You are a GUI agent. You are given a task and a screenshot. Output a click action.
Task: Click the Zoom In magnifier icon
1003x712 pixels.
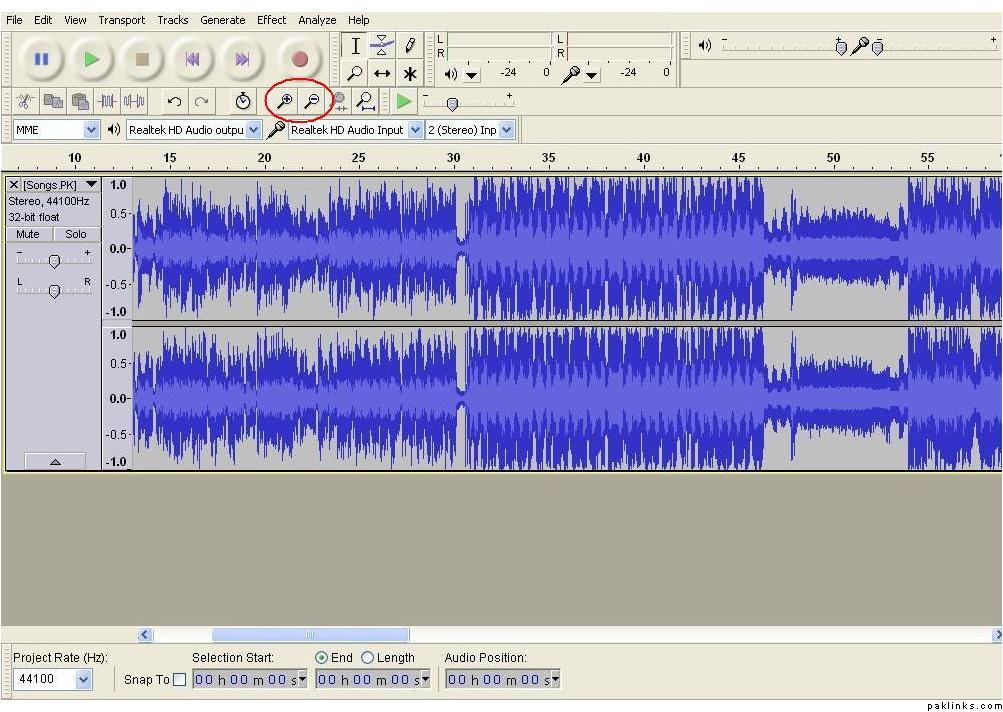pyautogui.click(x=285, y=101)
